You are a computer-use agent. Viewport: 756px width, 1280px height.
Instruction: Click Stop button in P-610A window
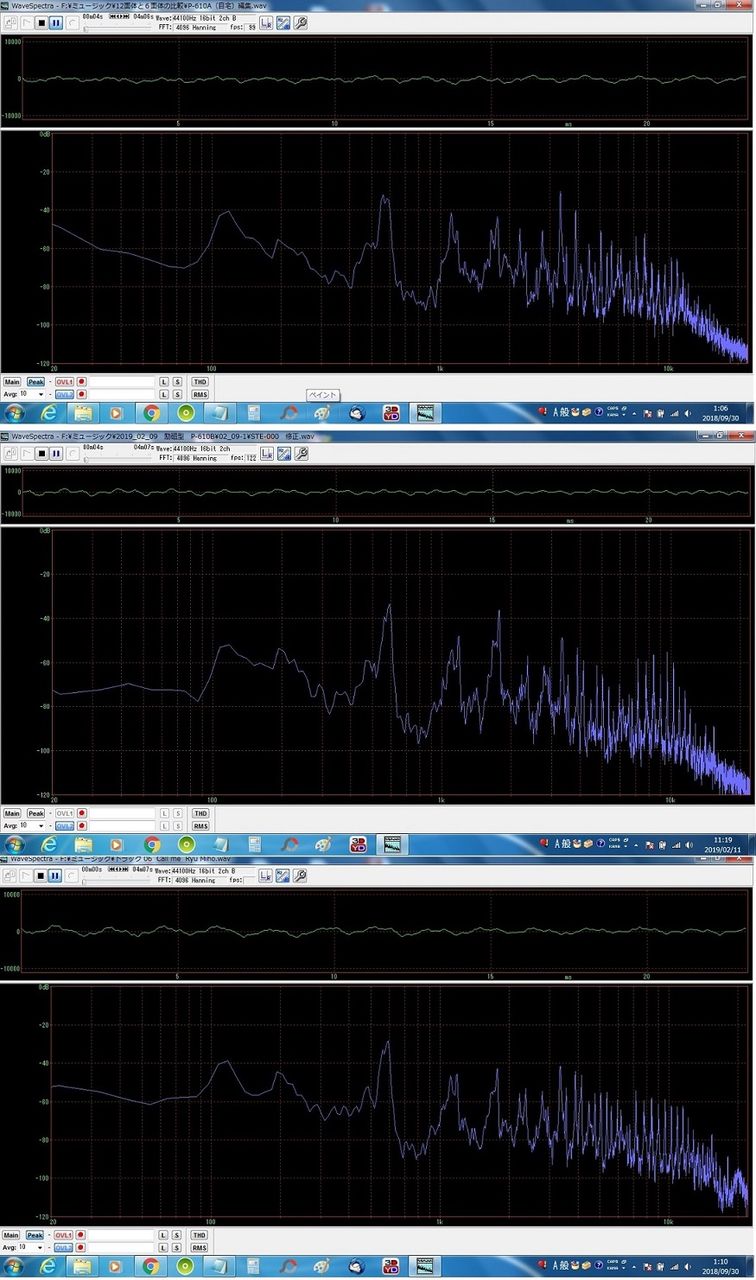coord(41,23)
